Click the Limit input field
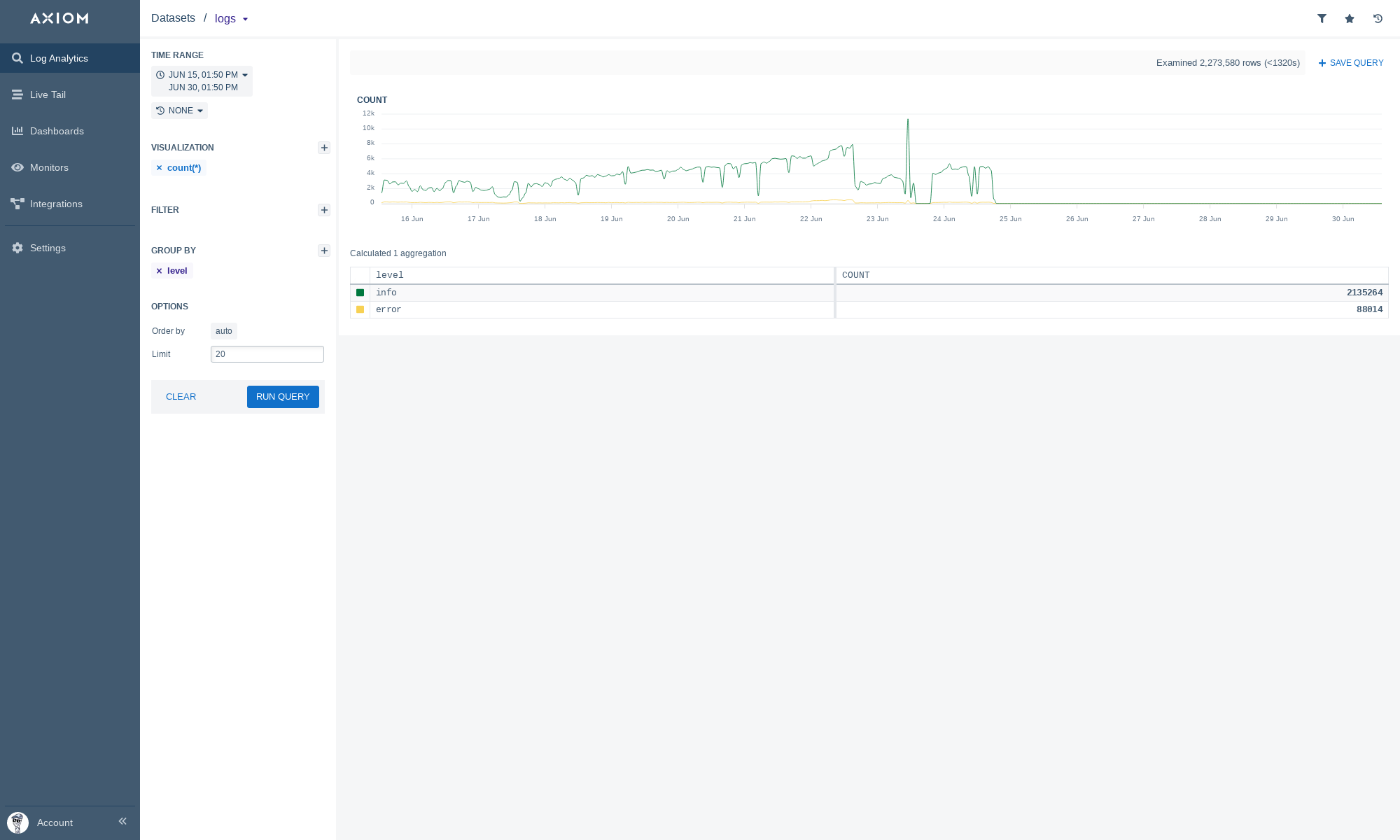This screenshot has height=840, width=1400. (267, 354)
